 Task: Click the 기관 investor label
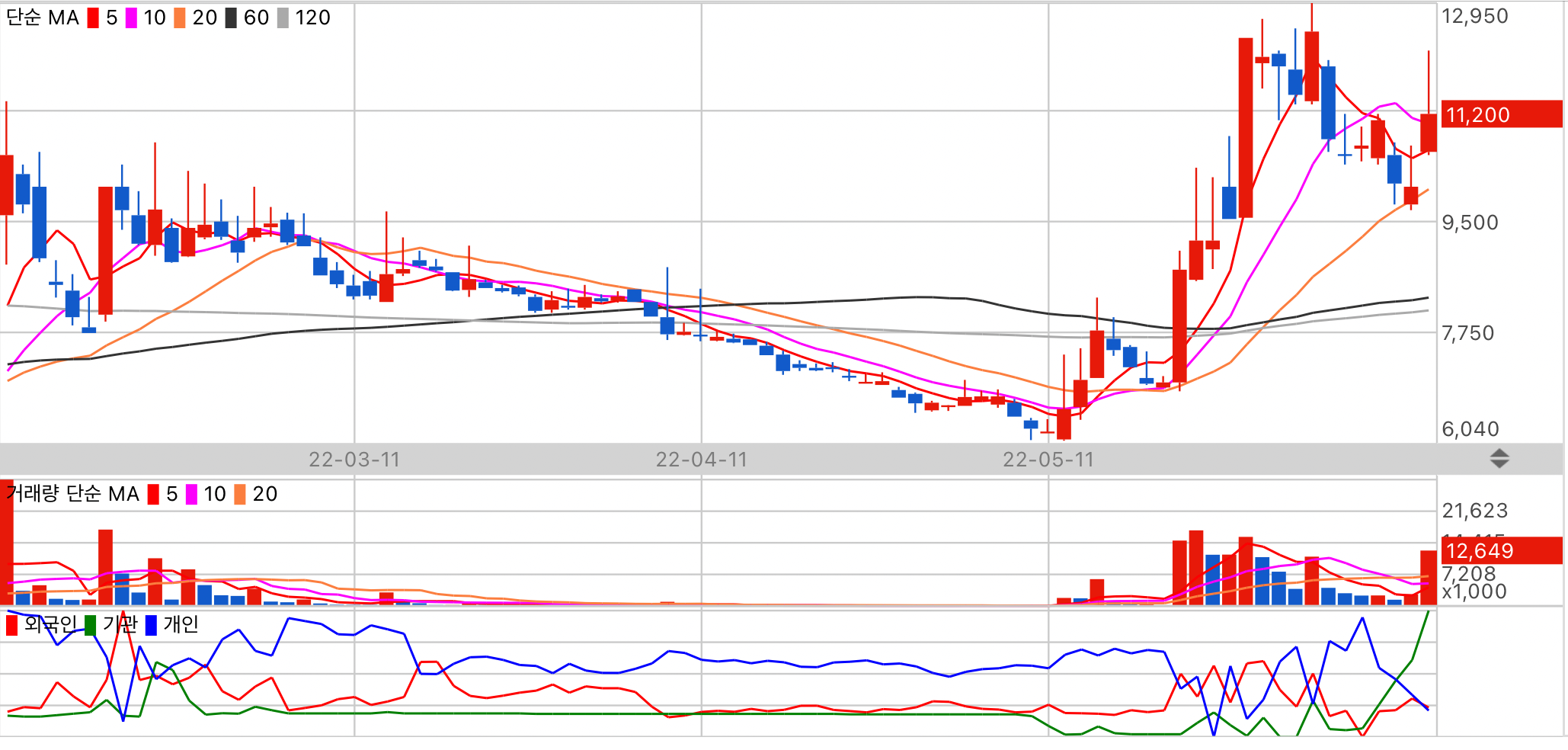120,625
